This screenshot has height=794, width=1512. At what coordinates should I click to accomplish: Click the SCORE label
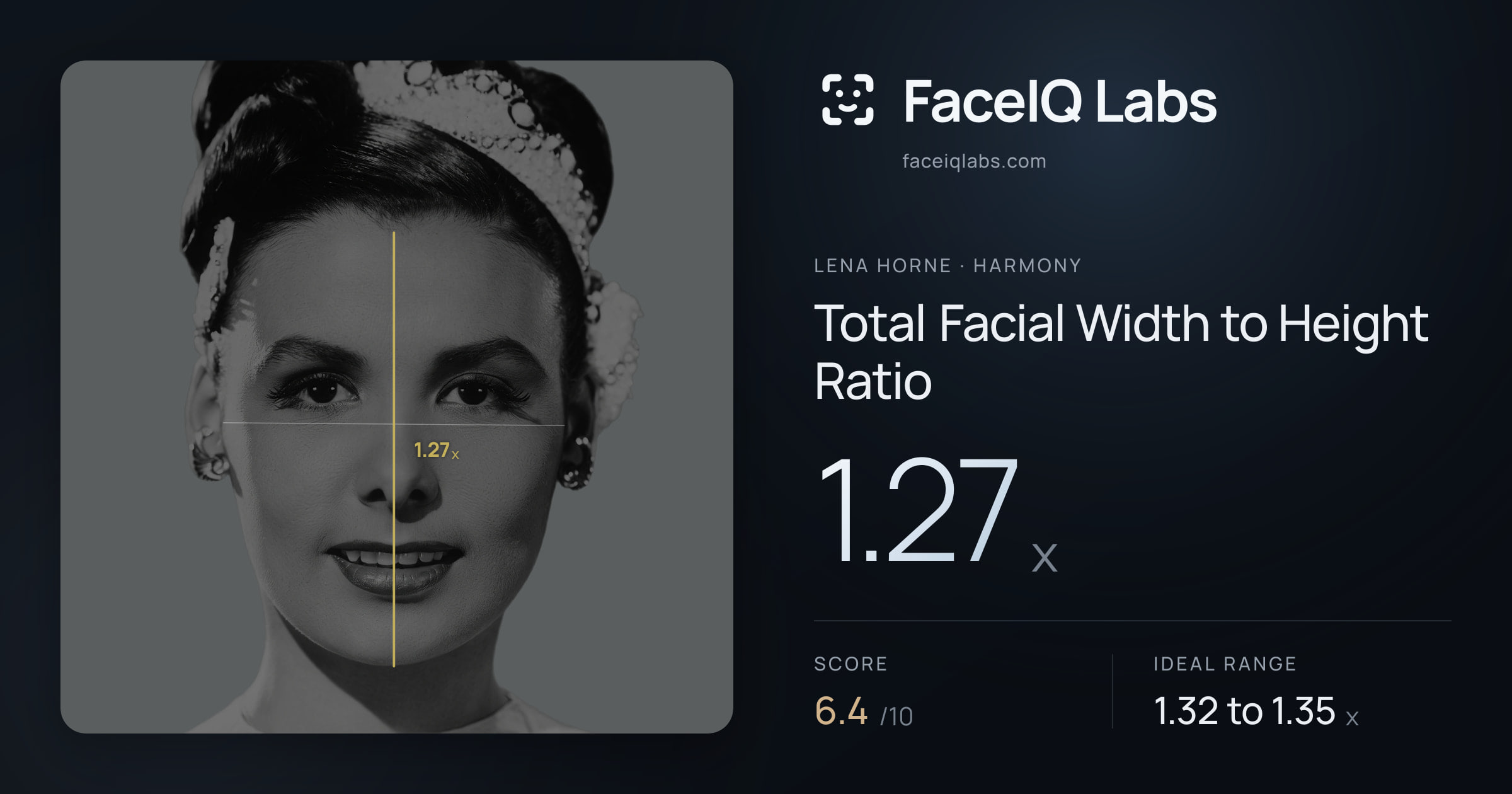pyautogui.click(x=850, y=664)
